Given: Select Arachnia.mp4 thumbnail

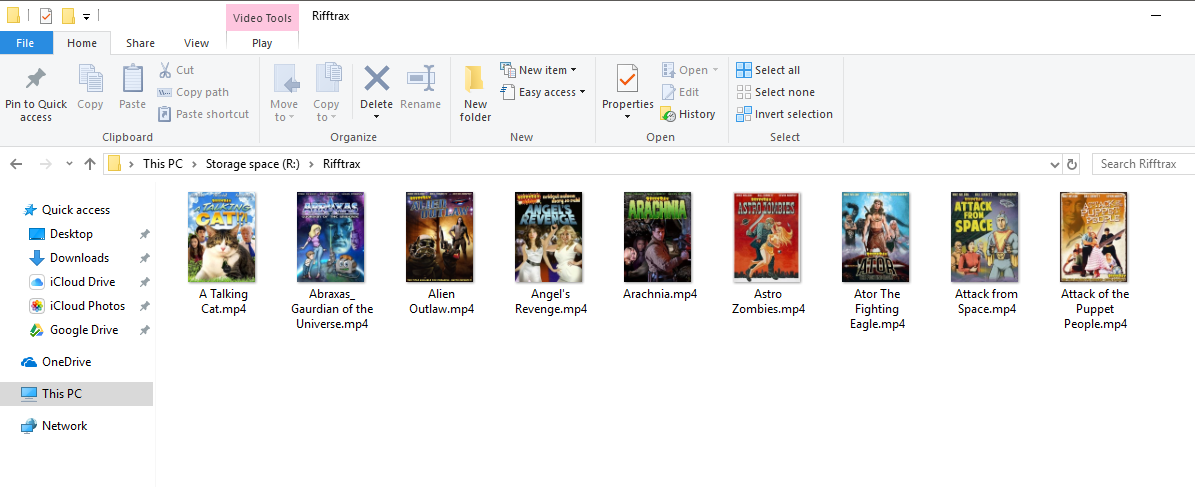Looking at the screenshot, I should 658,237.
